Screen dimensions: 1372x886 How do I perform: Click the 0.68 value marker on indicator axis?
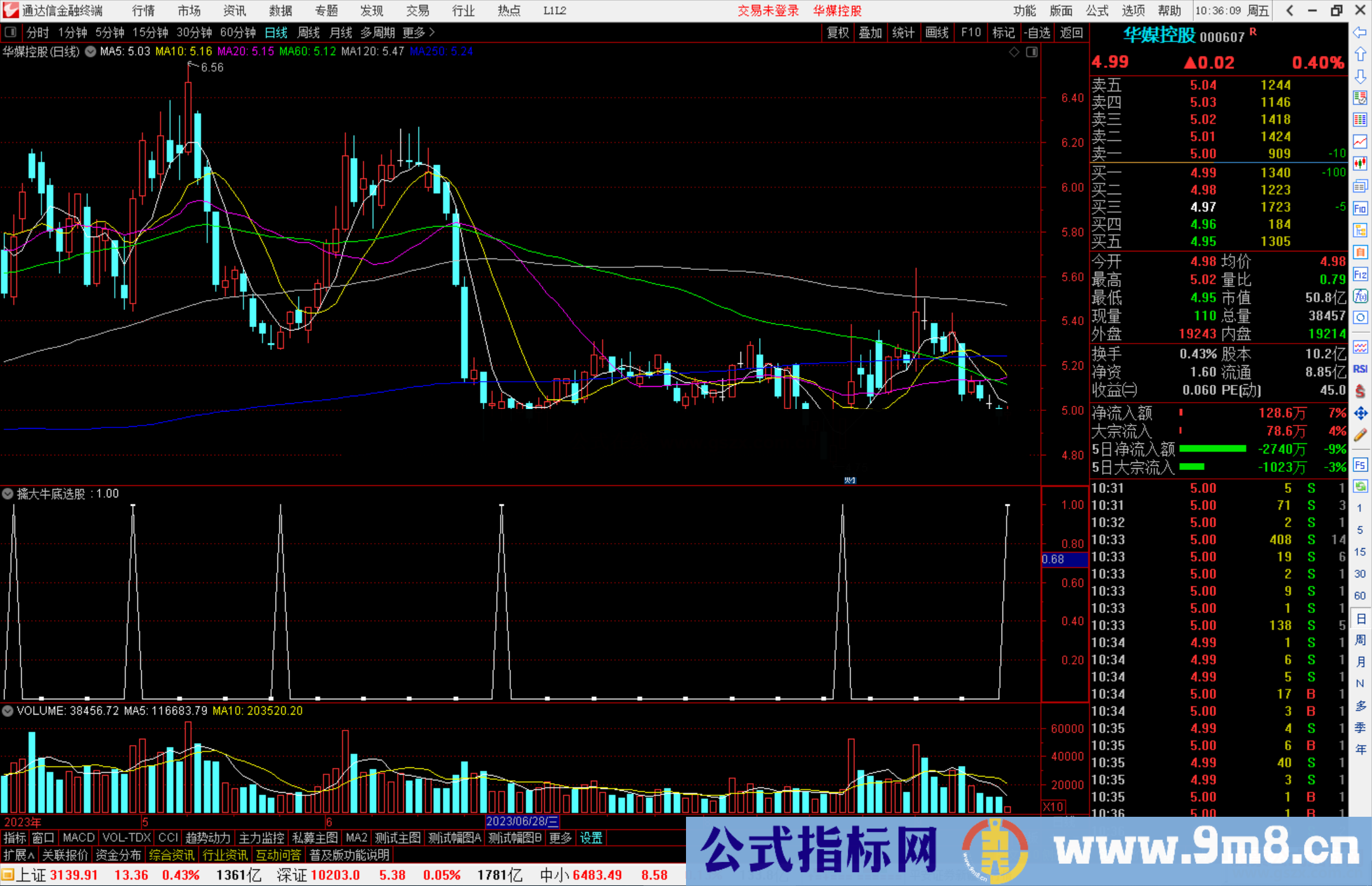(1053, 559)
